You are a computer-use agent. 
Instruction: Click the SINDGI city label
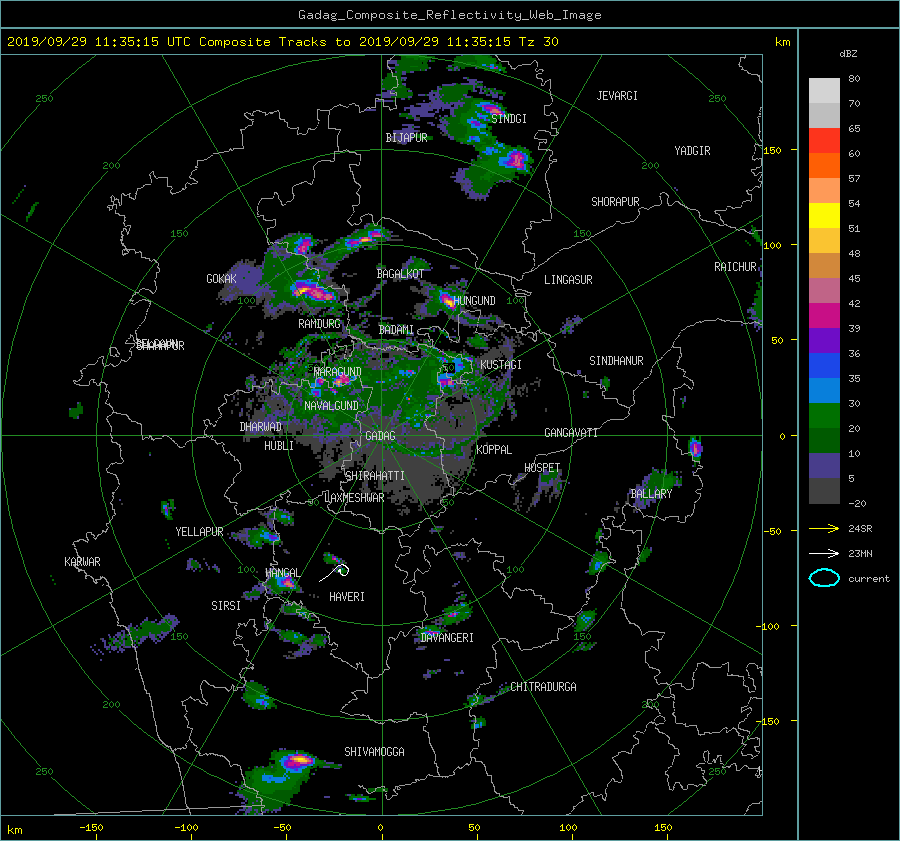[x=509, y=119]
